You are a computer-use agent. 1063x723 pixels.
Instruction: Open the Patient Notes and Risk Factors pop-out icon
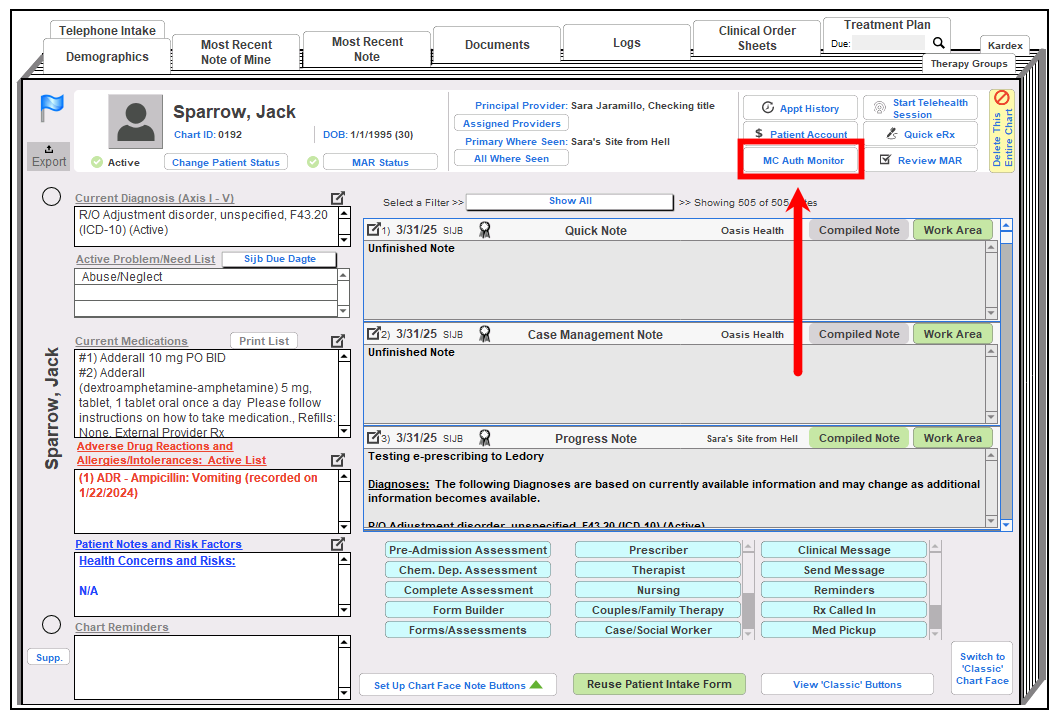(x=339, y=544)
